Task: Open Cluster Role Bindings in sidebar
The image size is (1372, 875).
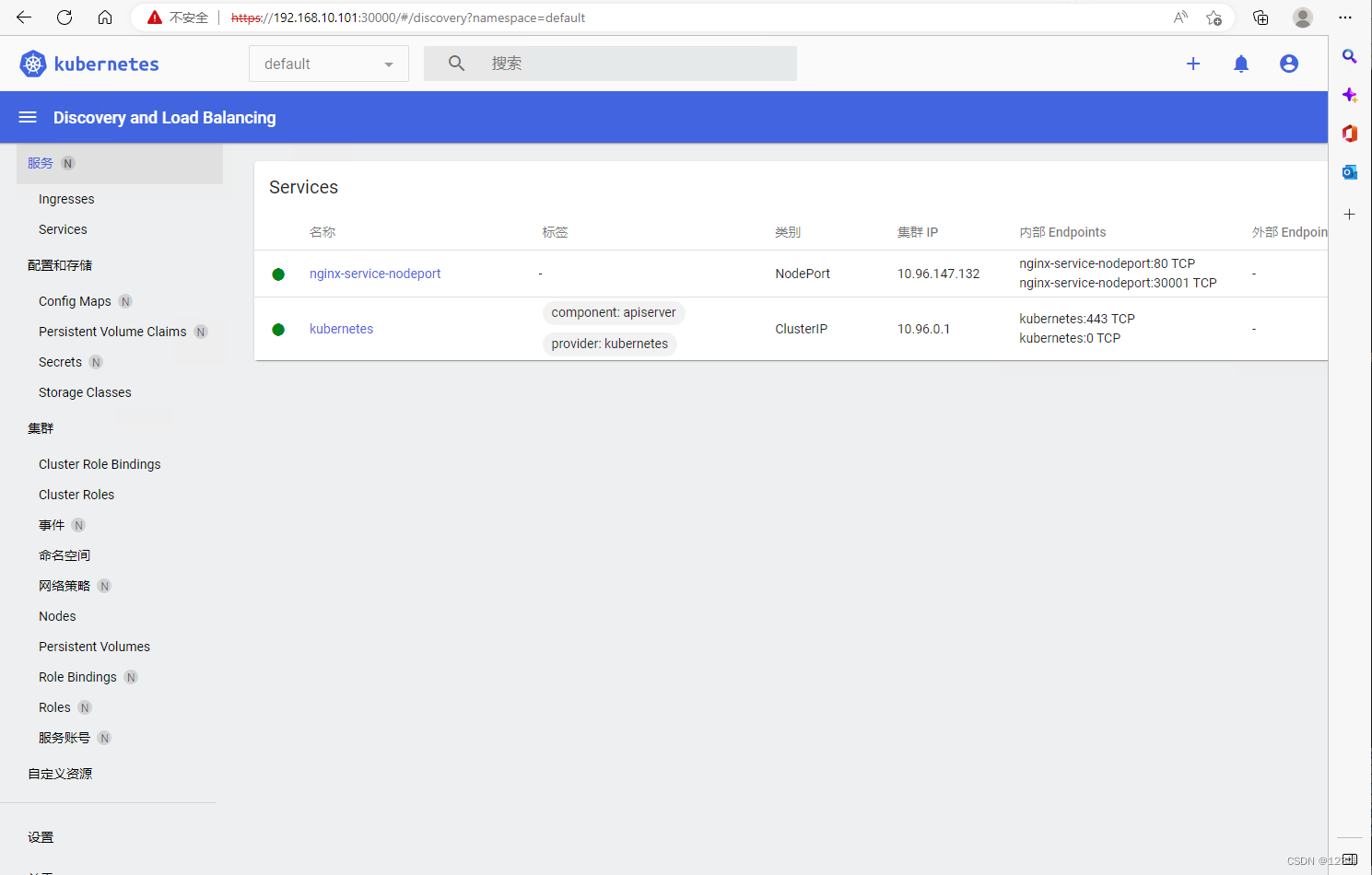Action: coord(100,464)
